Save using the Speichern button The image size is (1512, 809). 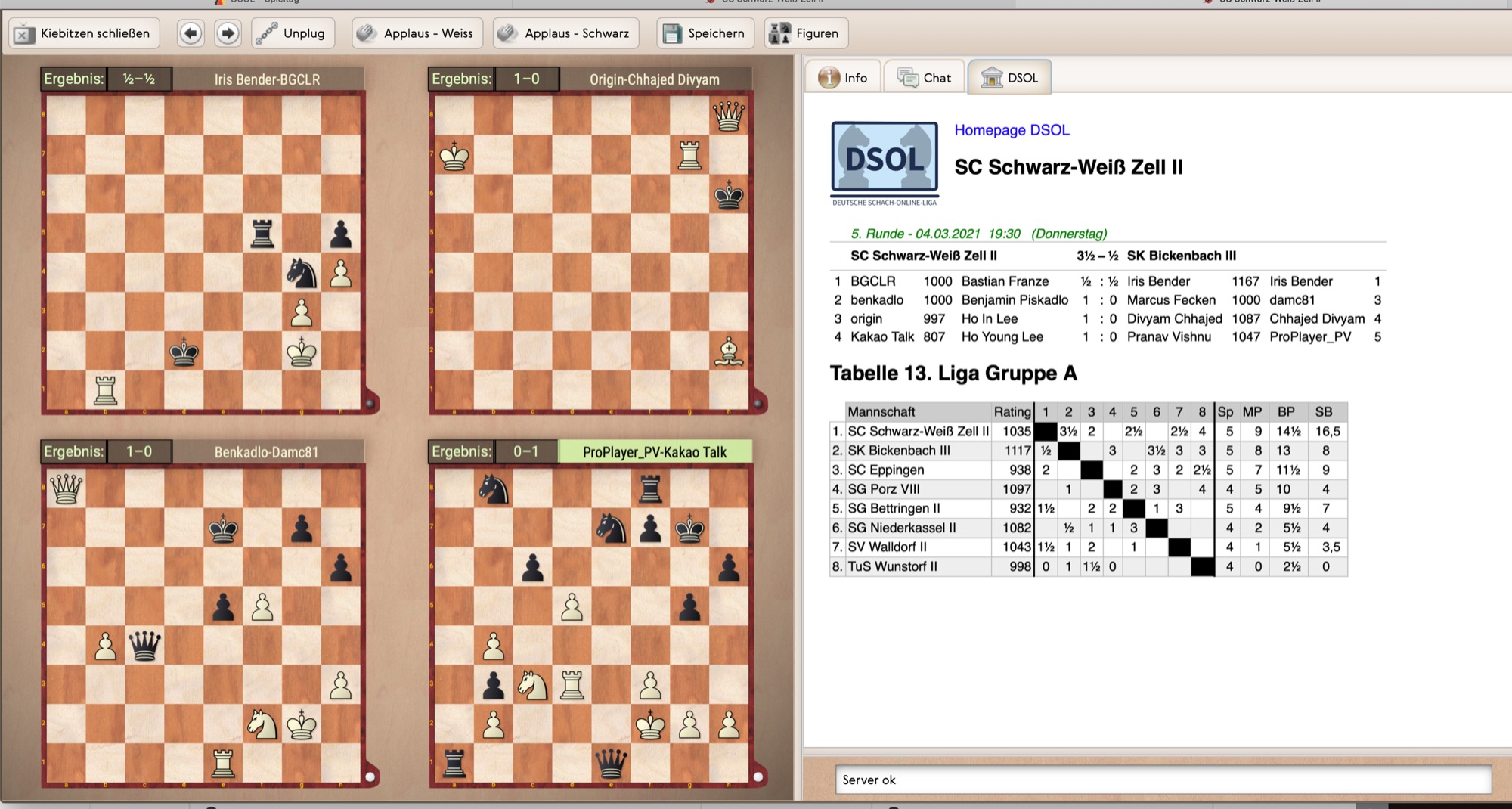704,33
